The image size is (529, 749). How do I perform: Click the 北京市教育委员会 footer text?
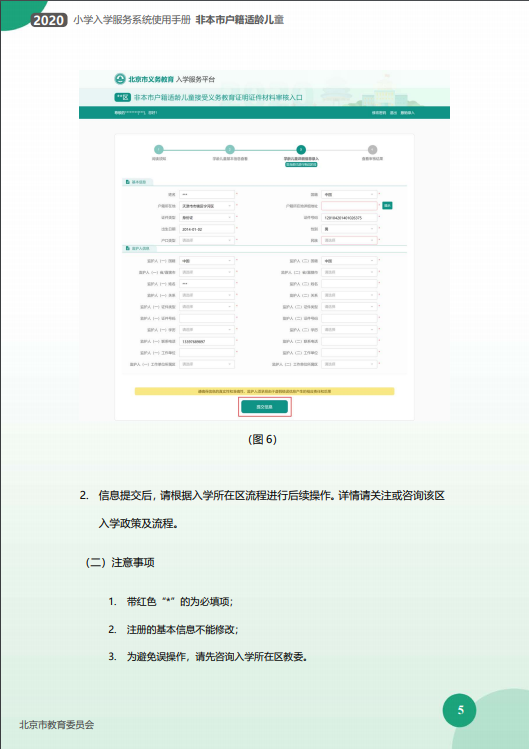57,725
